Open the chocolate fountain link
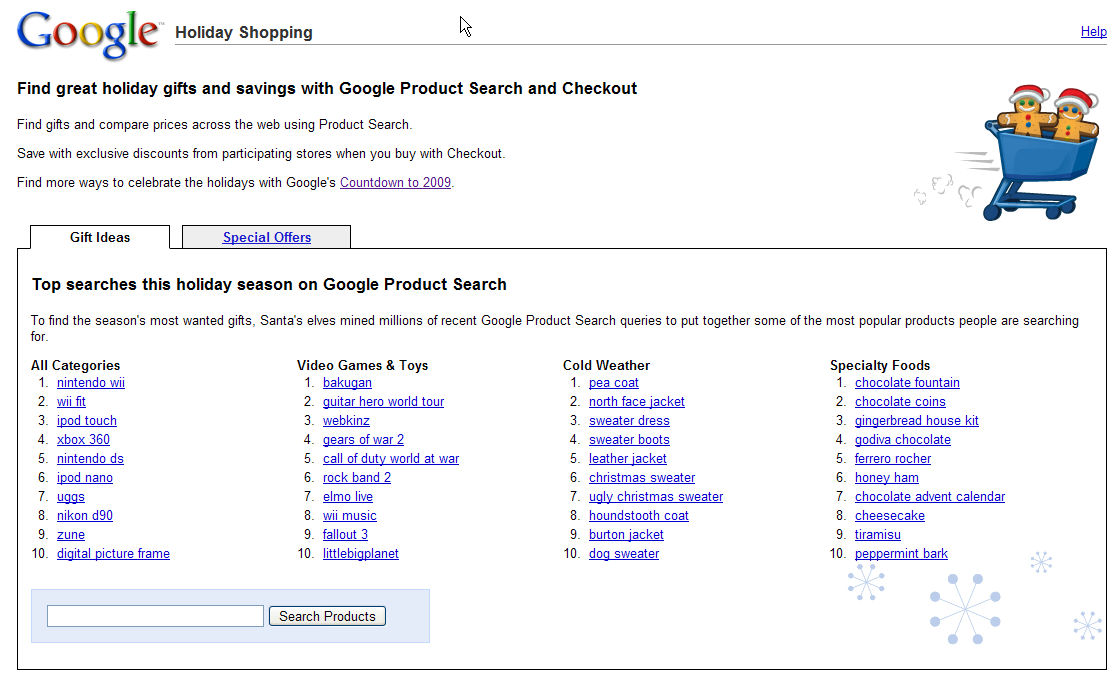Viewport: 1114px width, 682px height. point(907,383)
